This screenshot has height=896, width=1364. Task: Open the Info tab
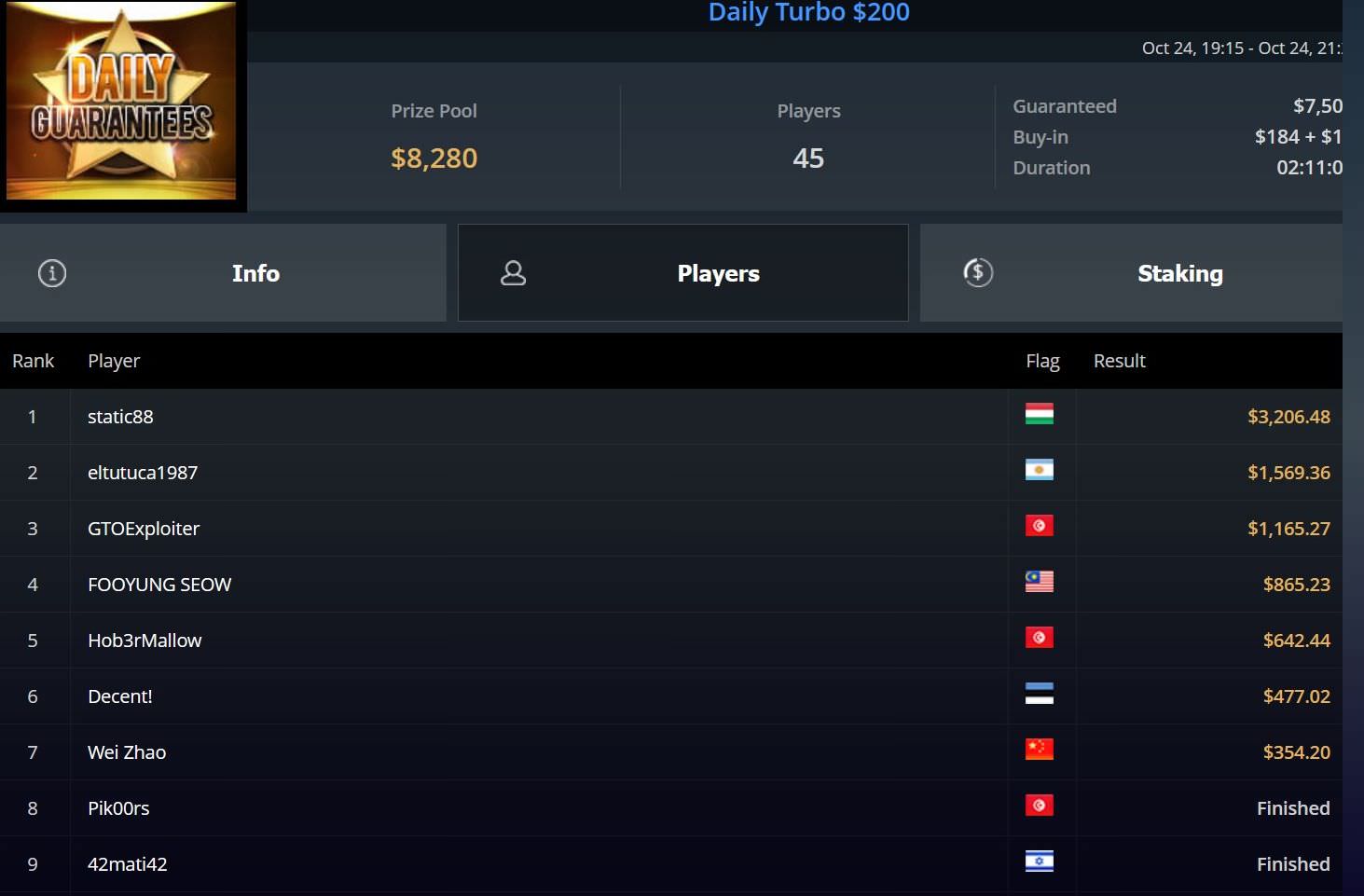point(223,273)
